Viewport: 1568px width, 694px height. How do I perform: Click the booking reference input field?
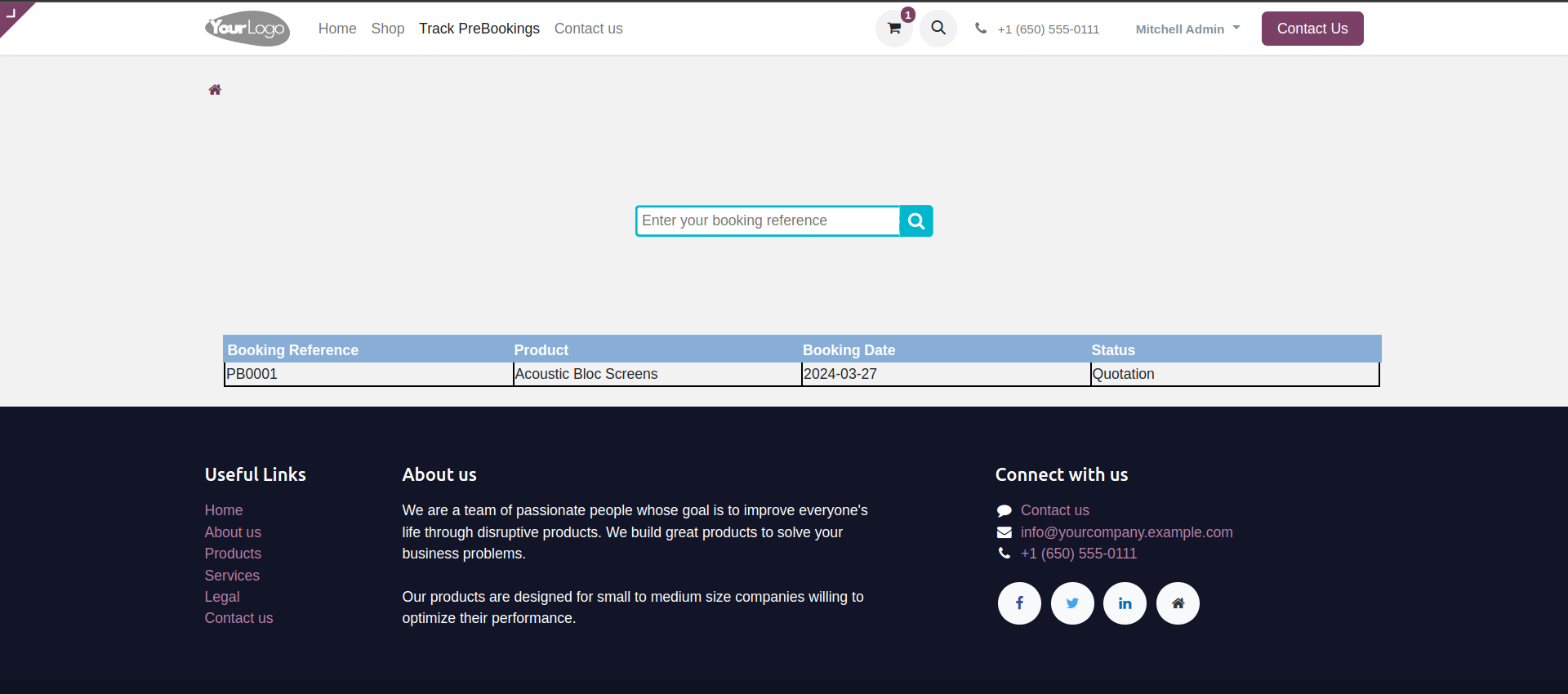point(768,221)
